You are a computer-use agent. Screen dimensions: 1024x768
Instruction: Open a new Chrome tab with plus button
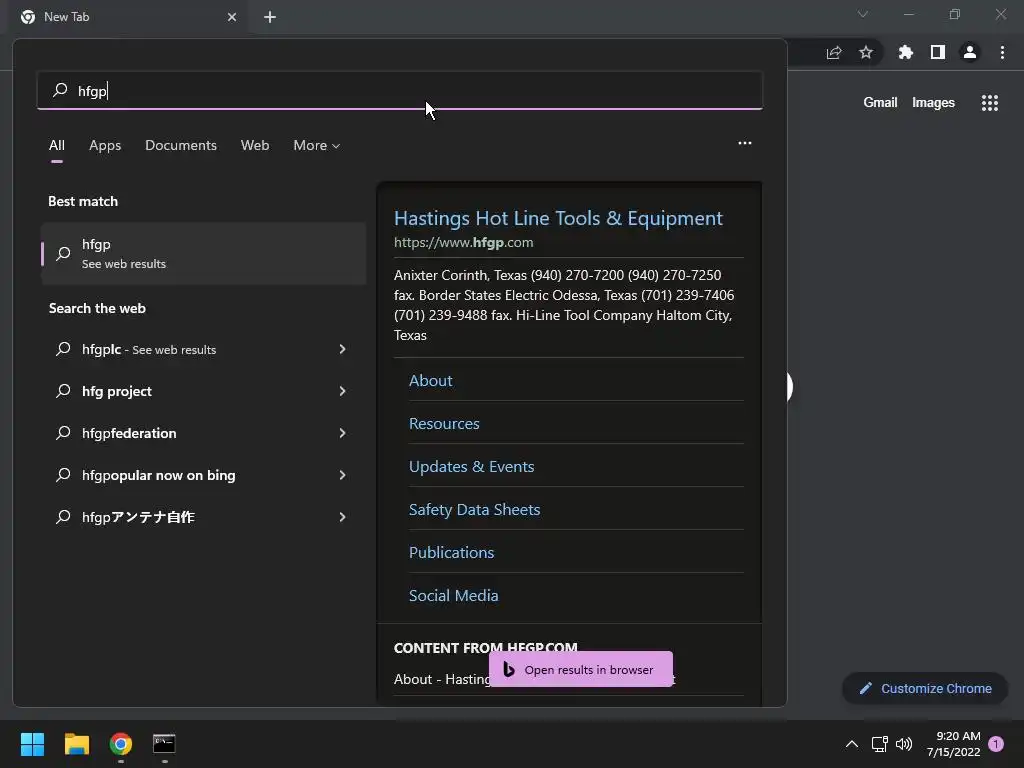tap(270, 17)
